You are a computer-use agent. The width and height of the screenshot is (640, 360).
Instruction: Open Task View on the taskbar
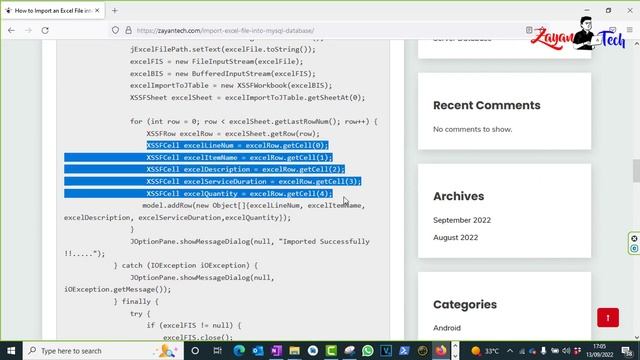[x=218, y=351]
